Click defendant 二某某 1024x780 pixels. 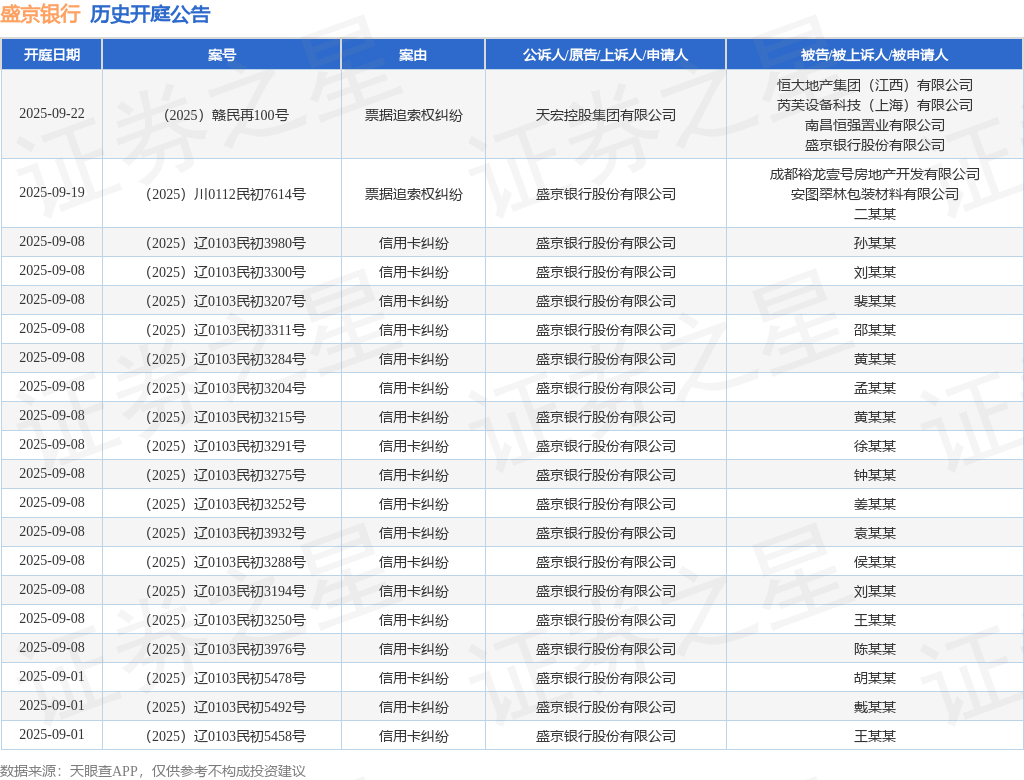874,214
